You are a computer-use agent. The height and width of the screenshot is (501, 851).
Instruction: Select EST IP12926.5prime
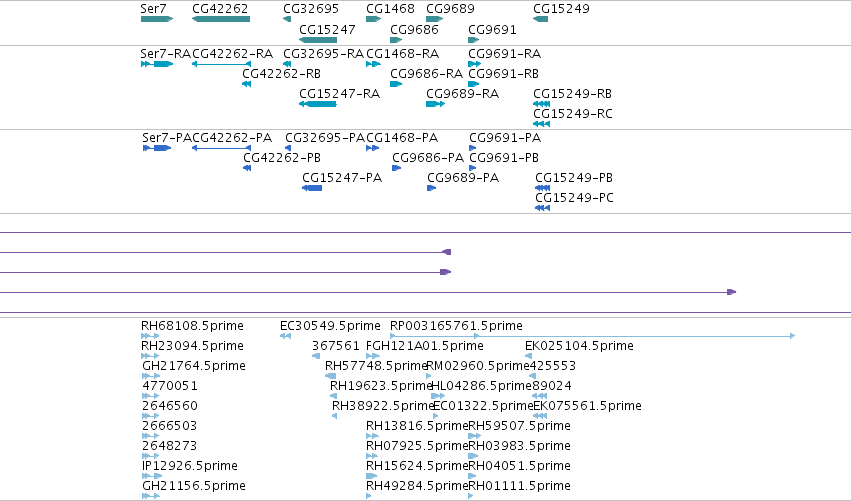[x=152, y=476]
